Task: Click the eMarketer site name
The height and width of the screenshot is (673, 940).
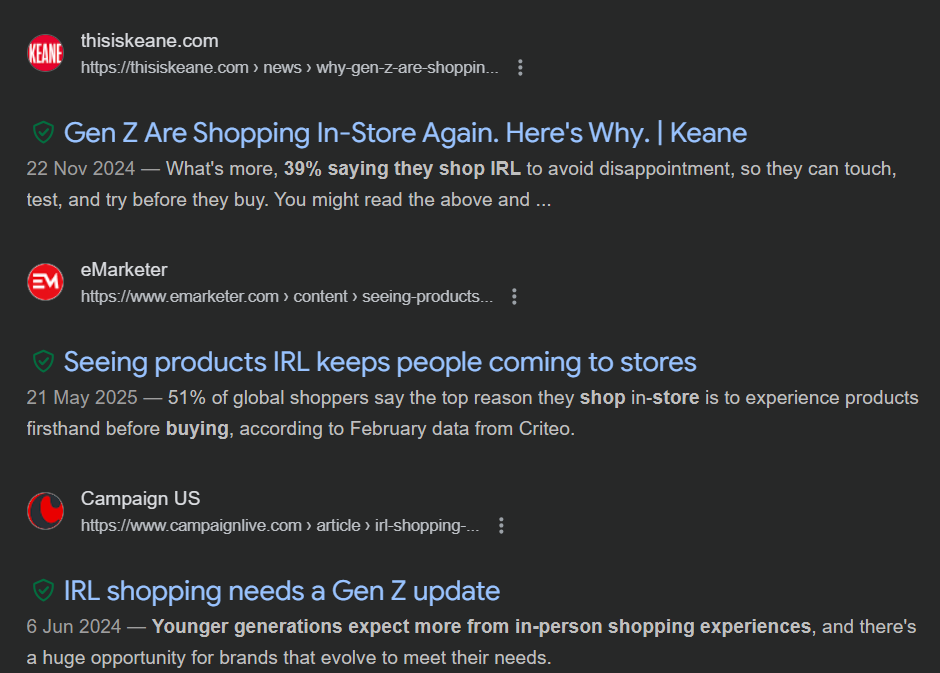Action: tap(124, 270)
